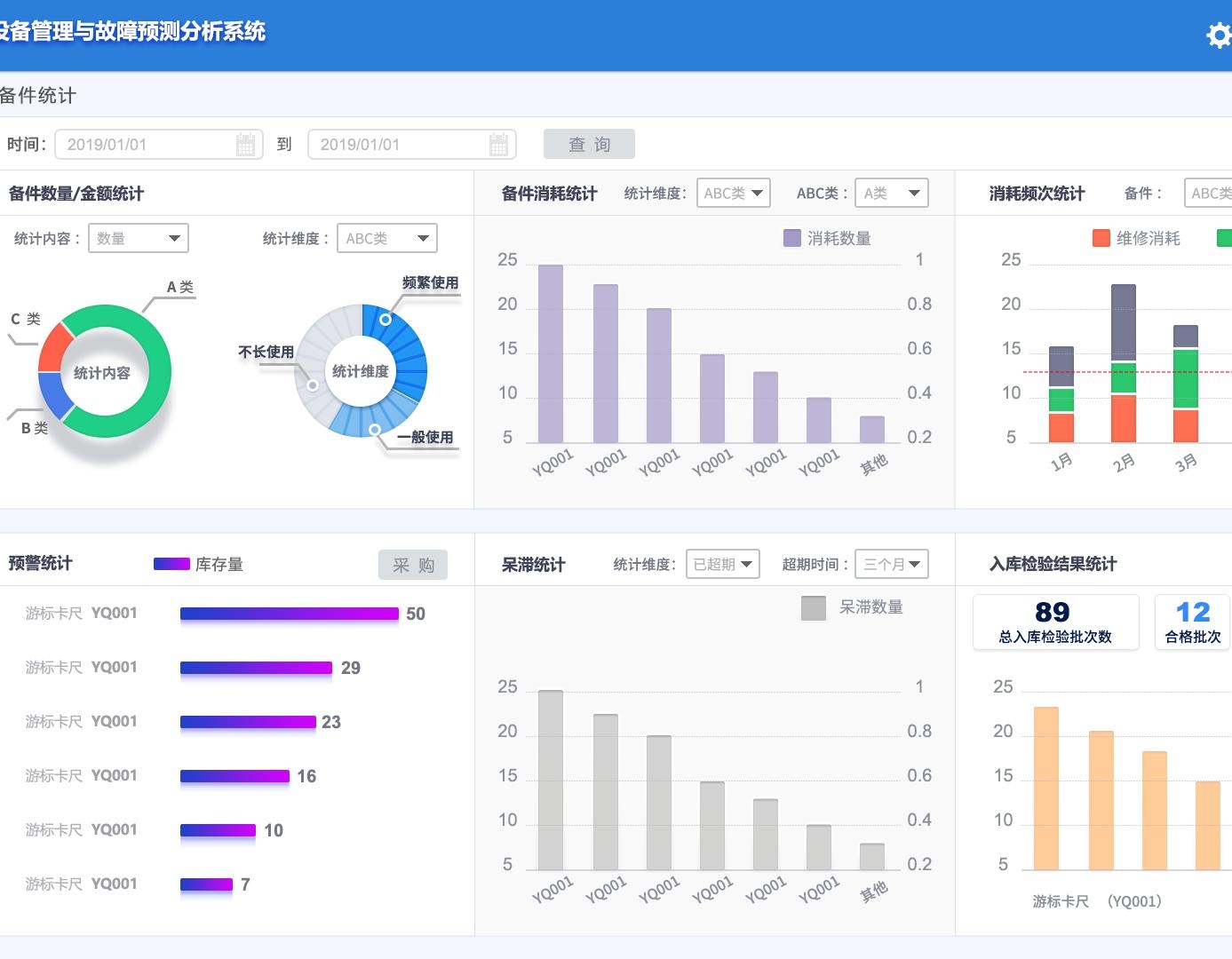Open the 统计维度 dropdown in 备件数量/金额统计
The height and width of the screenshot is (959, 1232).
point(386,238)
